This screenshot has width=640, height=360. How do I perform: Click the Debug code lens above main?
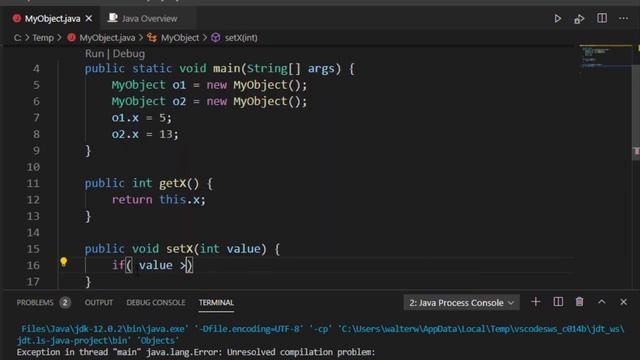[129, 53]
